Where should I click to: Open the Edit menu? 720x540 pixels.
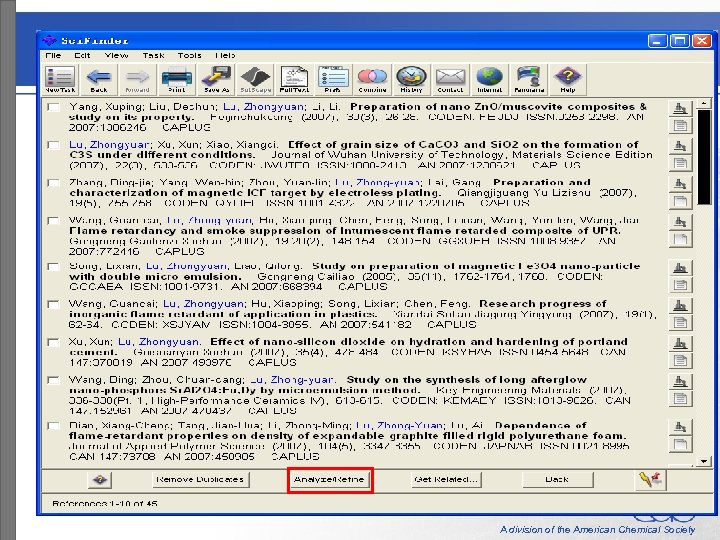coord(83,56)
